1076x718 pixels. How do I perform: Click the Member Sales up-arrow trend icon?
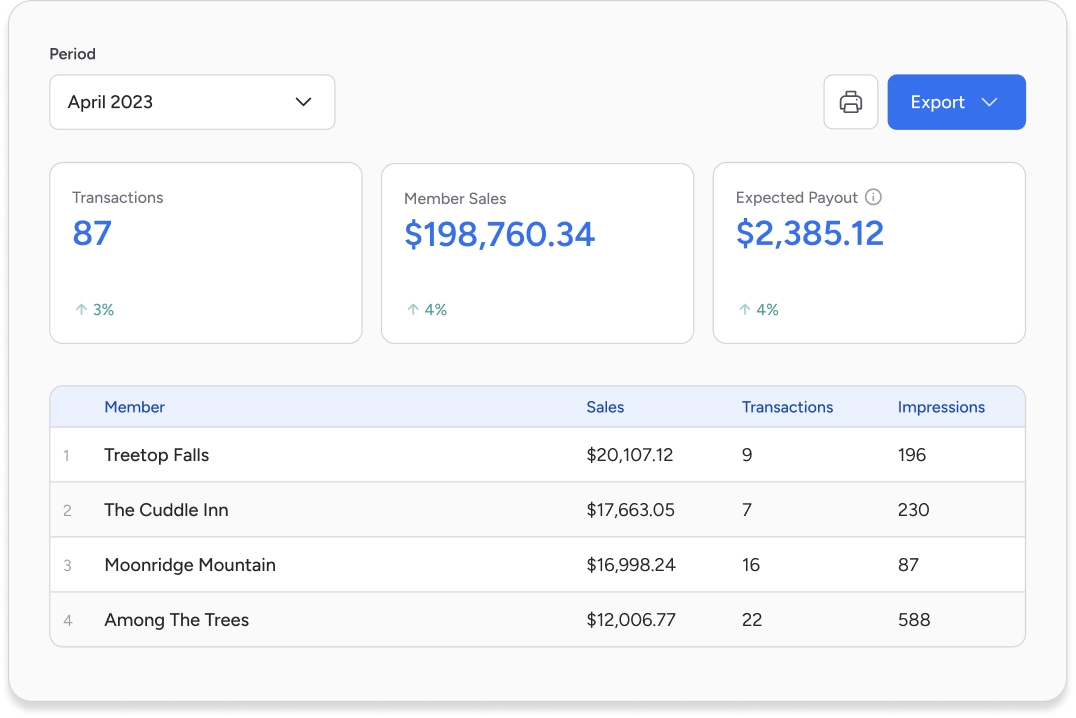pos(413,310)
